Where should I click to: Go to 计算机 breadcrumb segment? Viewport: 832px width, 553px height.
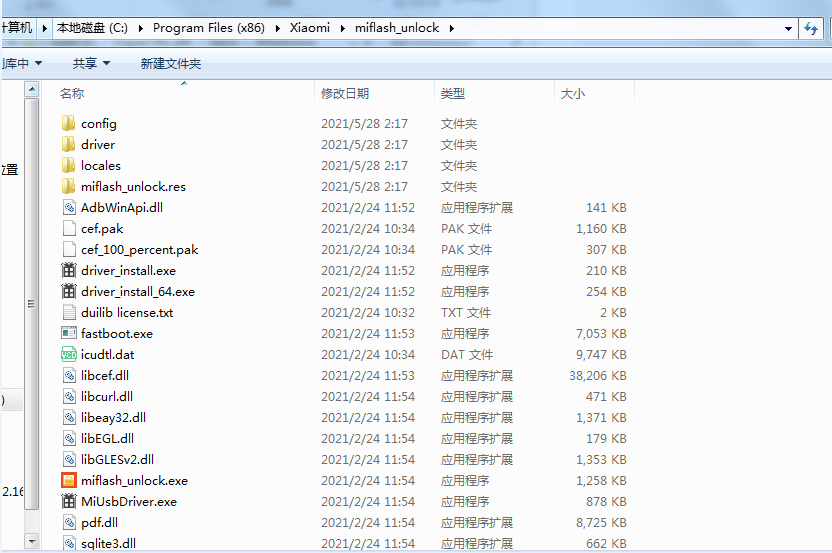17,28
